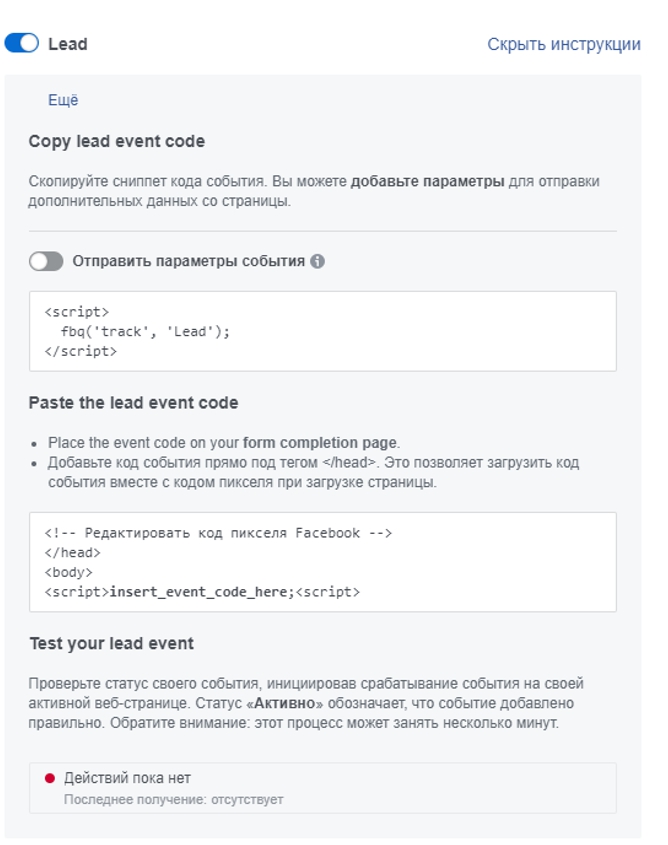Click the fbq('track', 'Lead') code line
This screenshot has height=845, width=668.
pos(145,331)
